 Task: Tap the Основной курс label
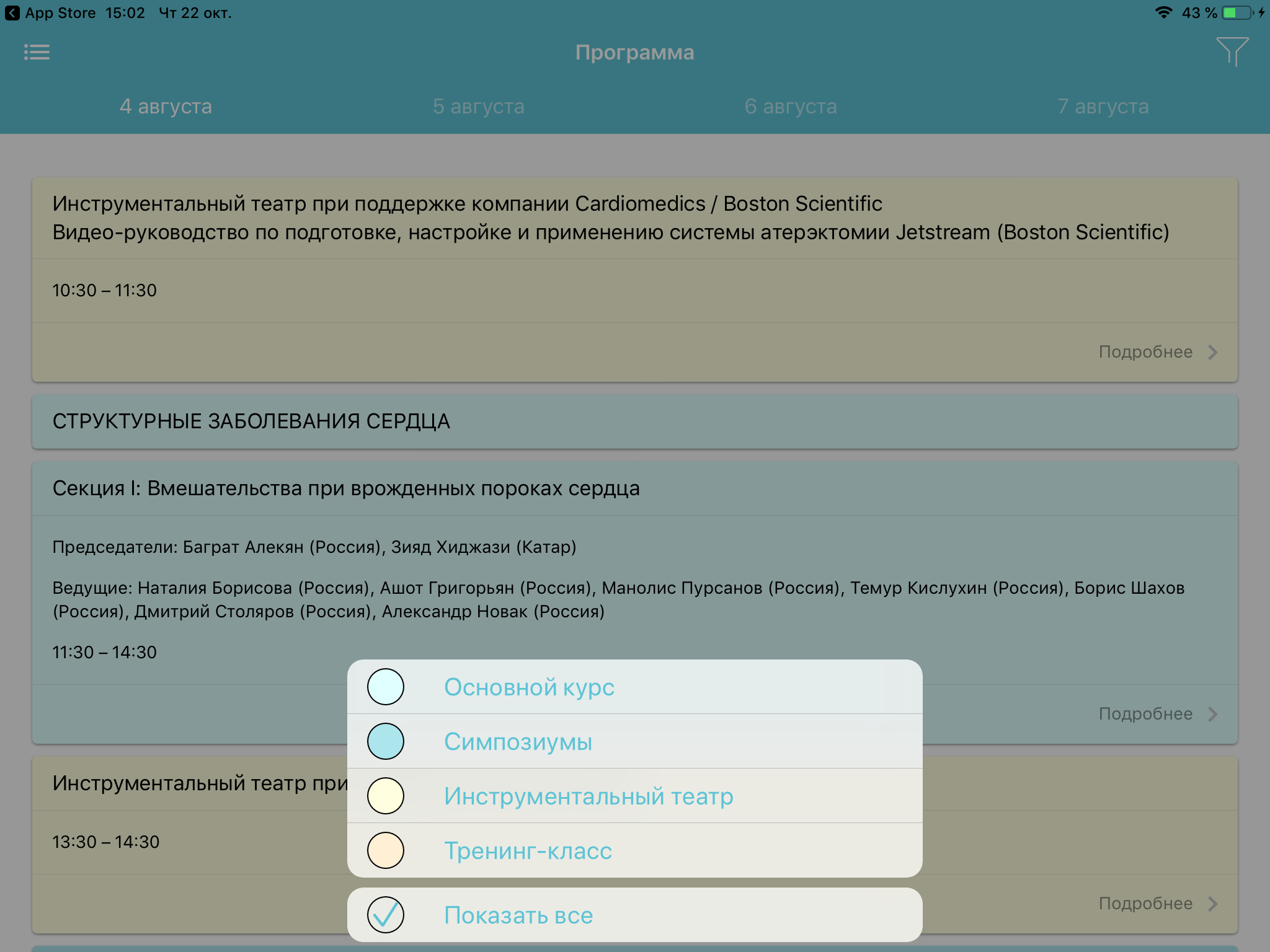pos(529,687)
